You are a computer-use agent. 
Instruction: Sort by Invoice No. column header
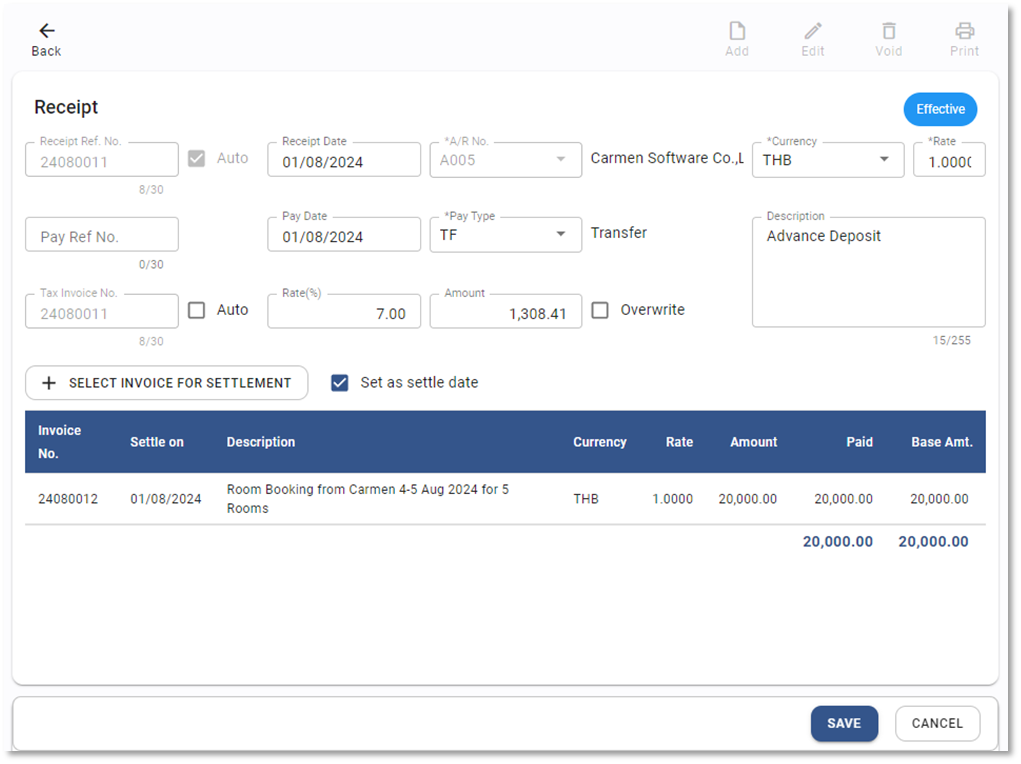60,441
